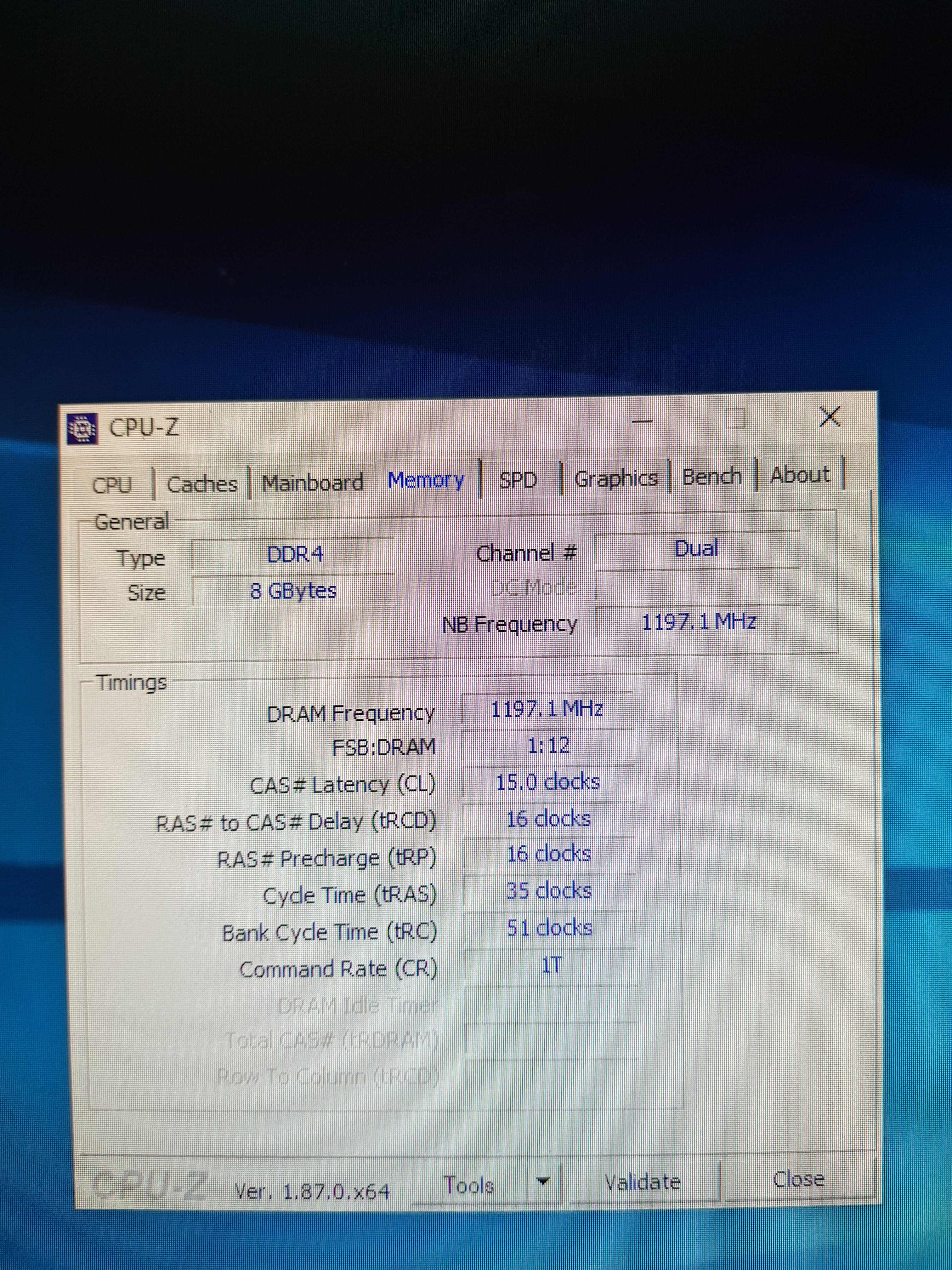Viewport: 952px width, 1270px height.
Task: Switch to the SPD tab
Action: [x=518, y=479]
